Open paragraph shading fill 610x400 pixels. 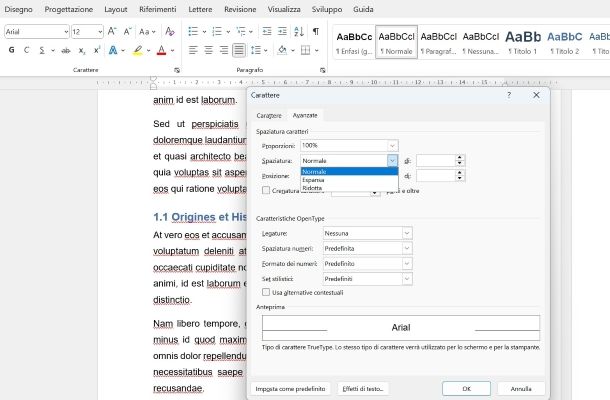282,50
